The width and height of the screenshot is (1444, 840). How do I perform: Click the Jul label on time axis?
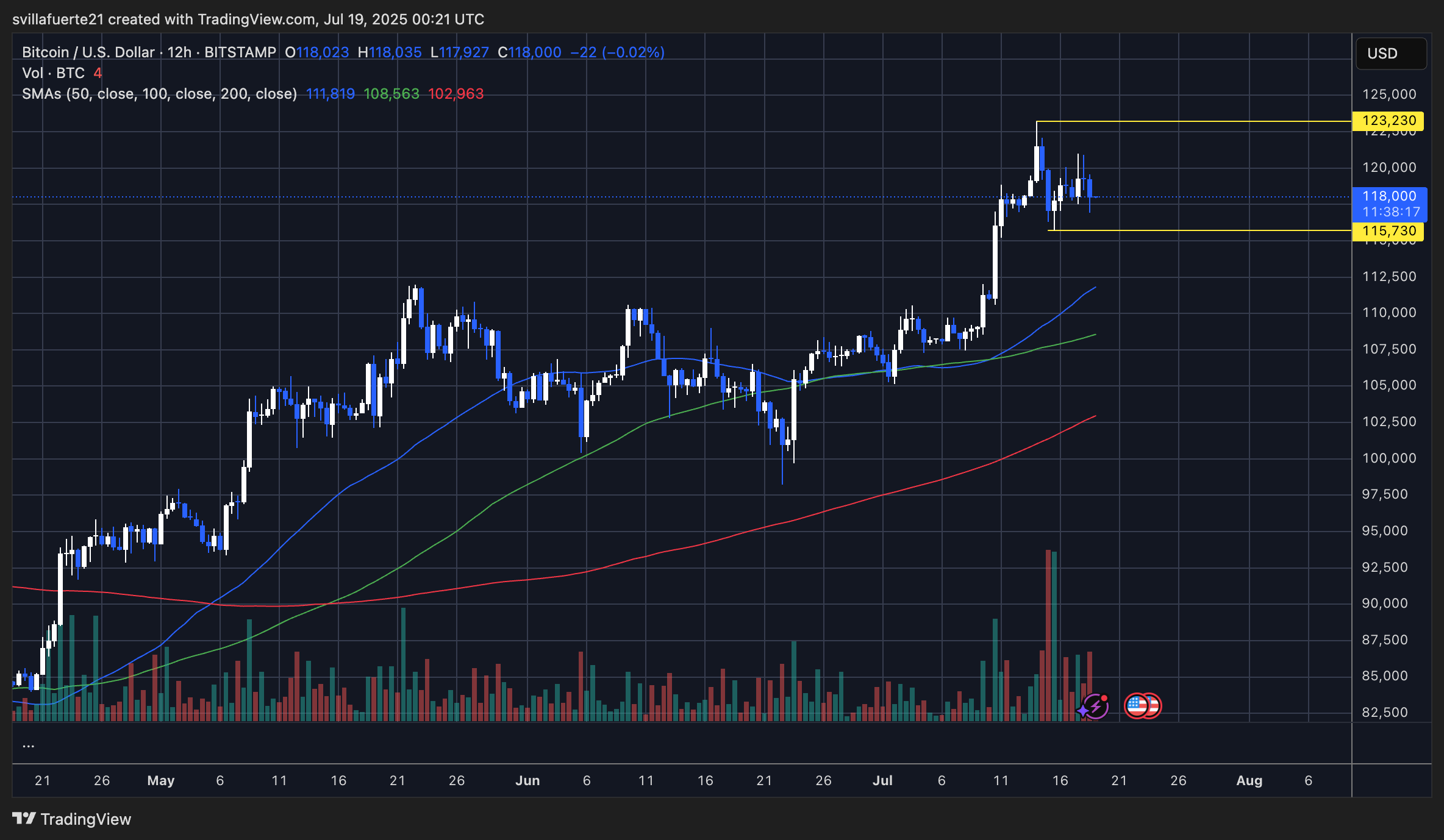[882, 780]
